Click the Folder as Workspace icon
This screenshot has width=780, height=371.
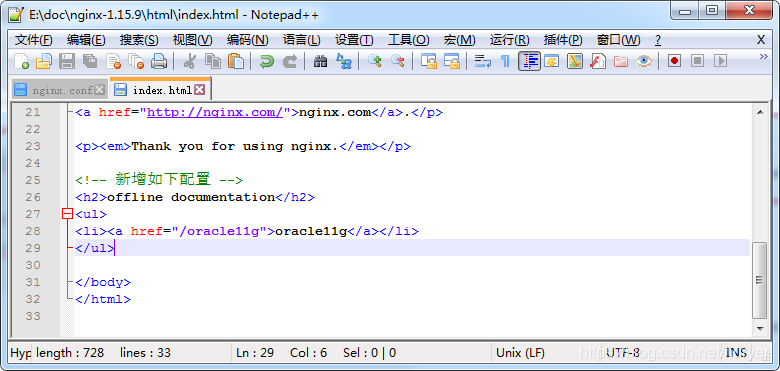point(620,61)
